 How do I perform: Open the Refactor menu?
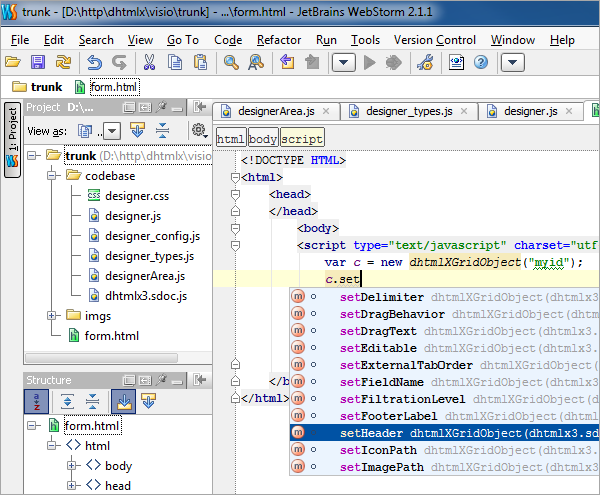tap(279, 40)
